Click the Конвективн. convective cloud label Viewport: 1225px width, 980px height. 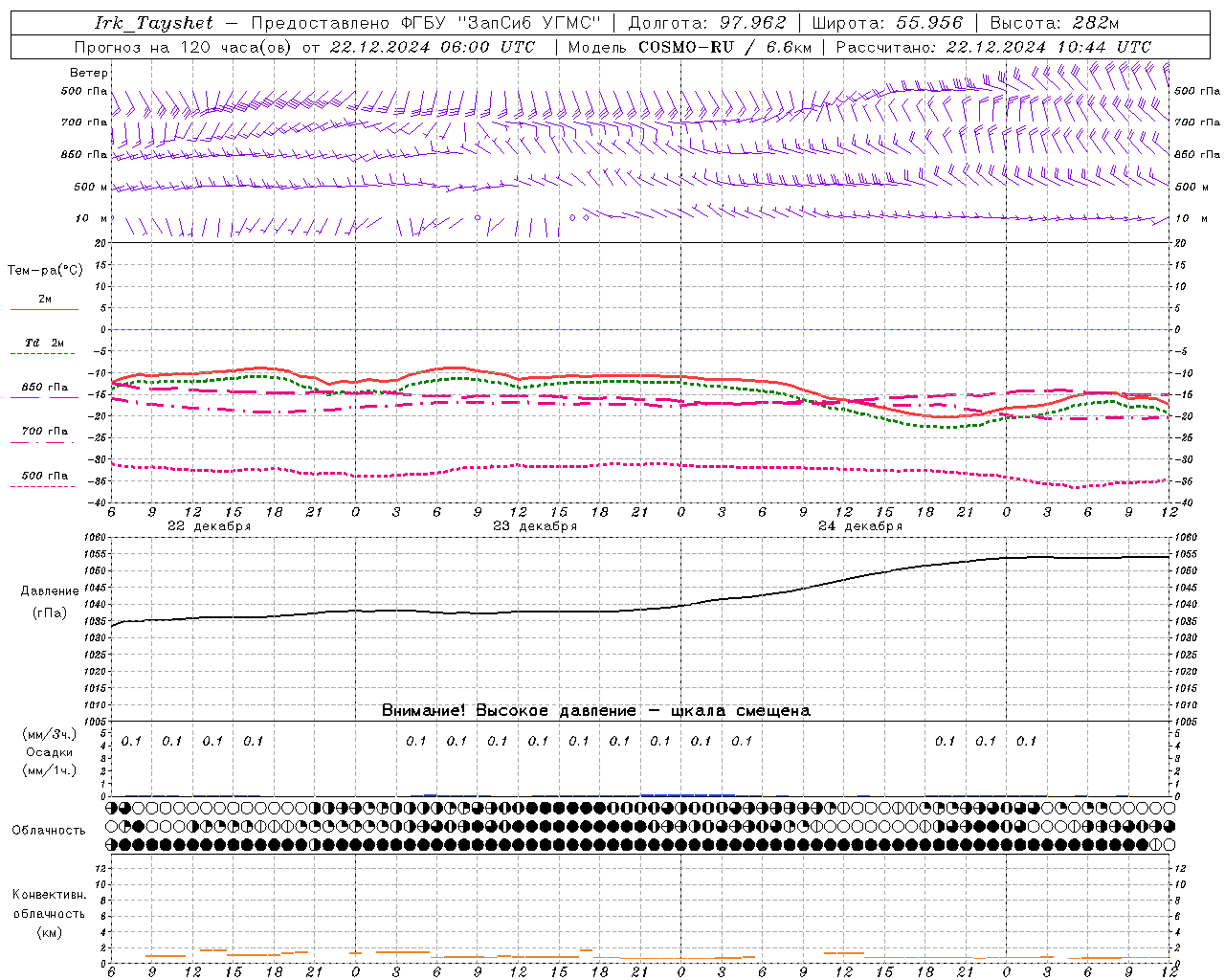pyautogui.click(x=49, y=895)
